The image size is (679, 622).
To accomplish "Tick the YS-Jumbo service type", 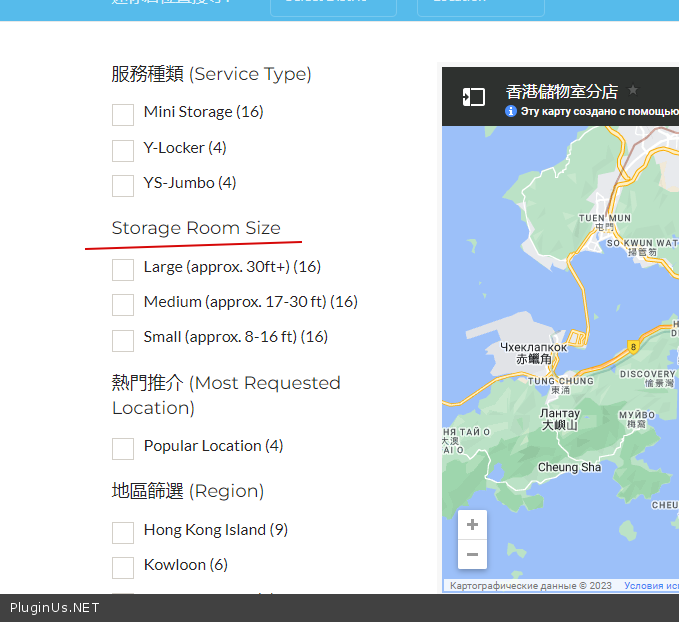I will coord(123,185).
